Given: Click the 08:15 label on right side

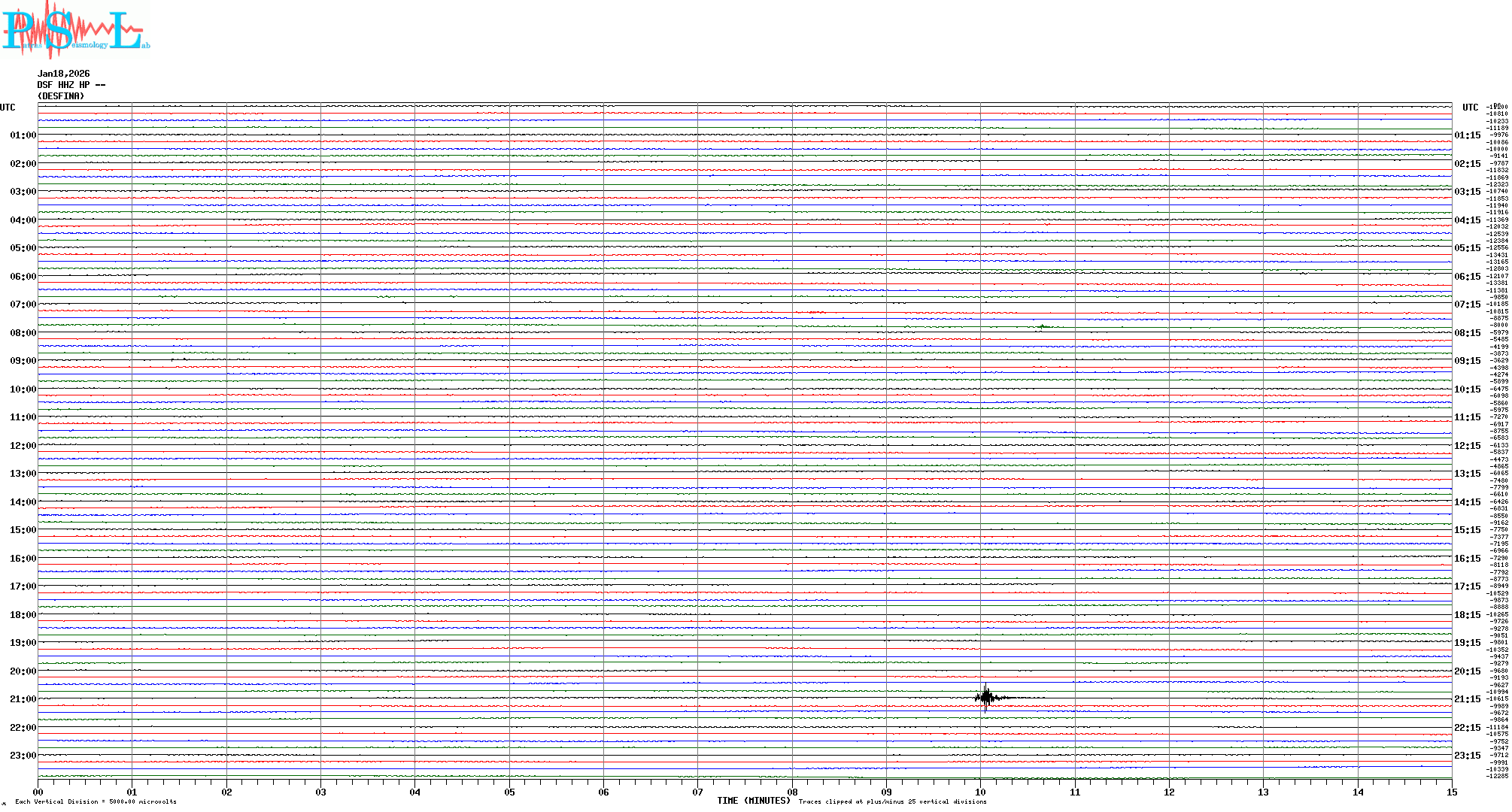Looking at the screenshot, I should (1467, 333).
